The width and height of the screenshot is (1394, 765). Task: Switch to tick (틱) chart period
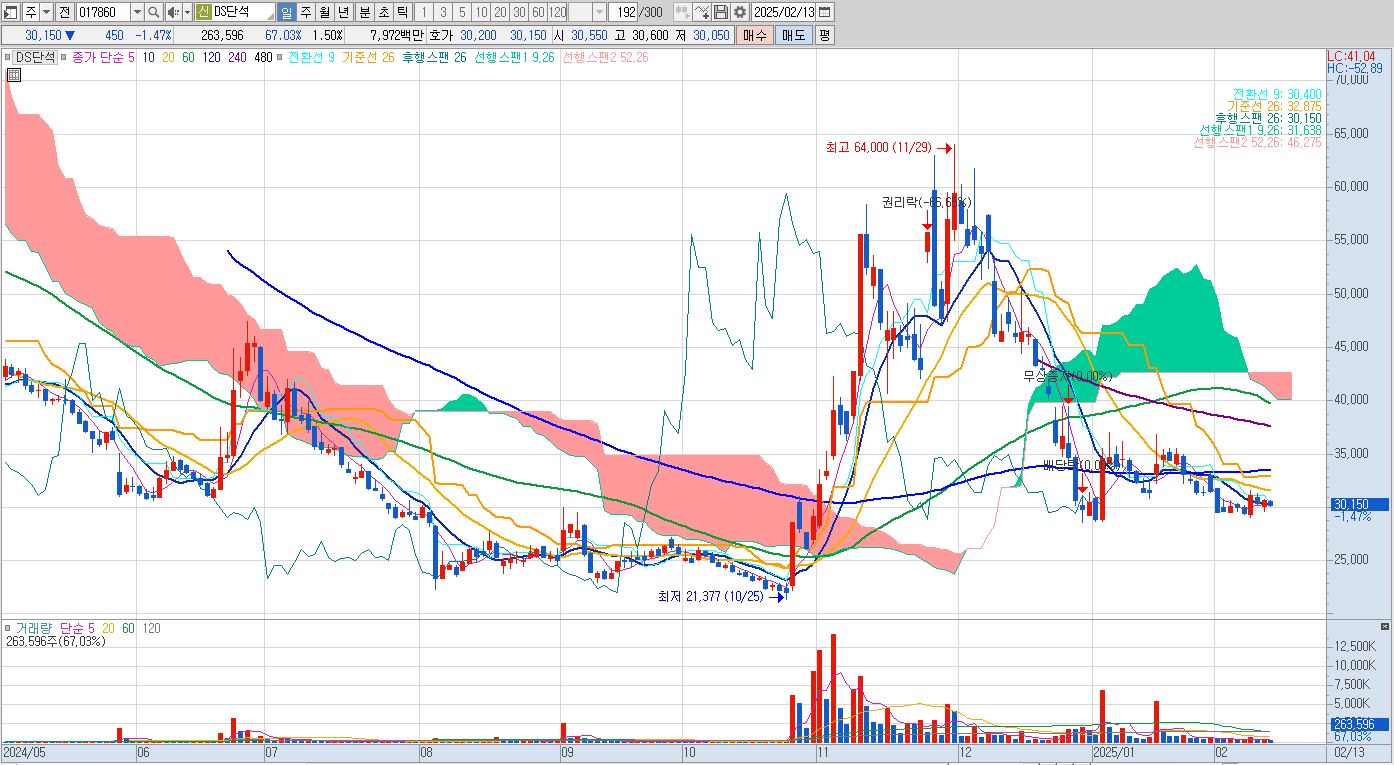[x=401, y=12]
